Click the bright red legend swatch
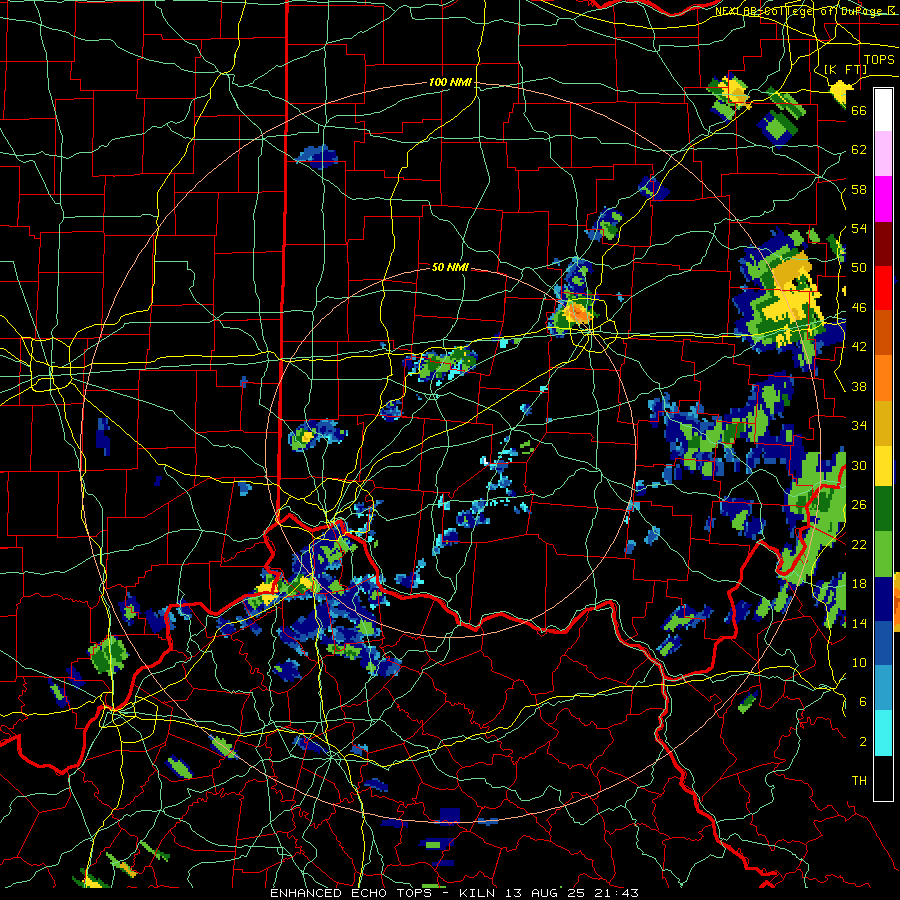The width and height of the screenshot is (900, 900). (x=883, y=287)
